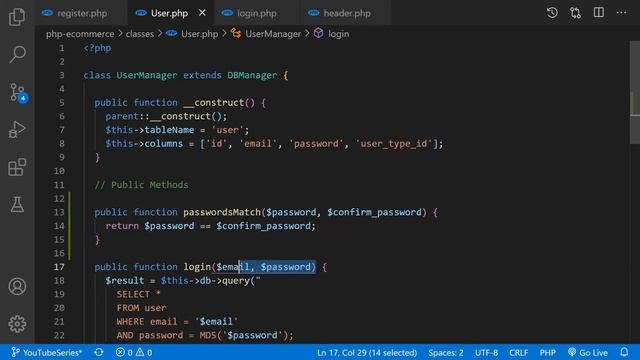Image resolution: width=640 pixels, height=360 pixels.
Task: Change file encoding UTF-8
Action: pyautogui.click(x=486, y=352)
